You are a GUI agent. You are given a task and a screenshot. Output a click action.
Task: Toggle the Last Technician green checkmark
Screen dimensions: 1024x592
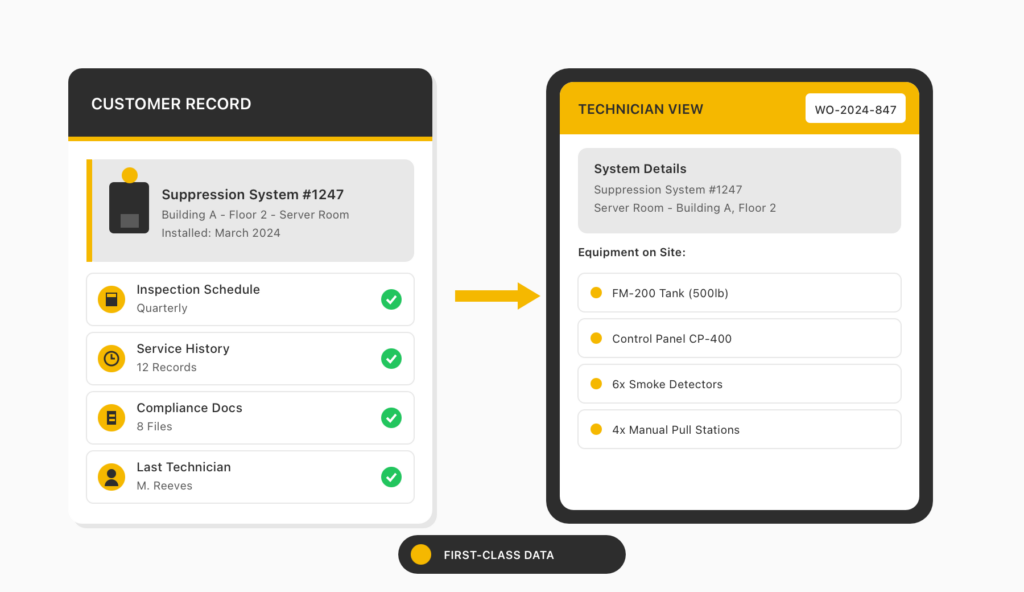(x=391, y=477)
